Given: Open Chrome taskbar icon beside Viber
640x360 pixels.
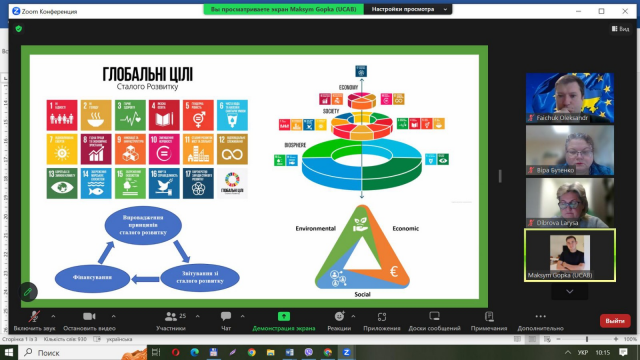Looking at the screenshot, I should pos(328,352).
